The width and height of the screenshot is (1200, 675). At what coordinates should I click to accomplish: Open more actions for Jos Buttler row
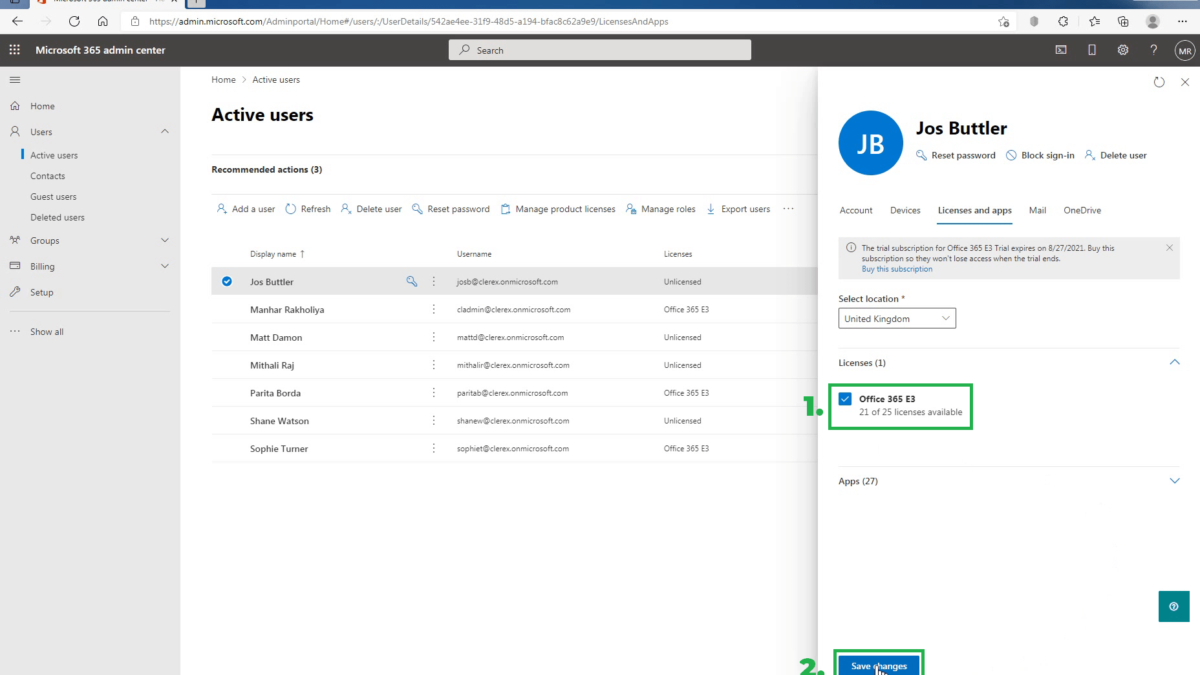(434, 282)
